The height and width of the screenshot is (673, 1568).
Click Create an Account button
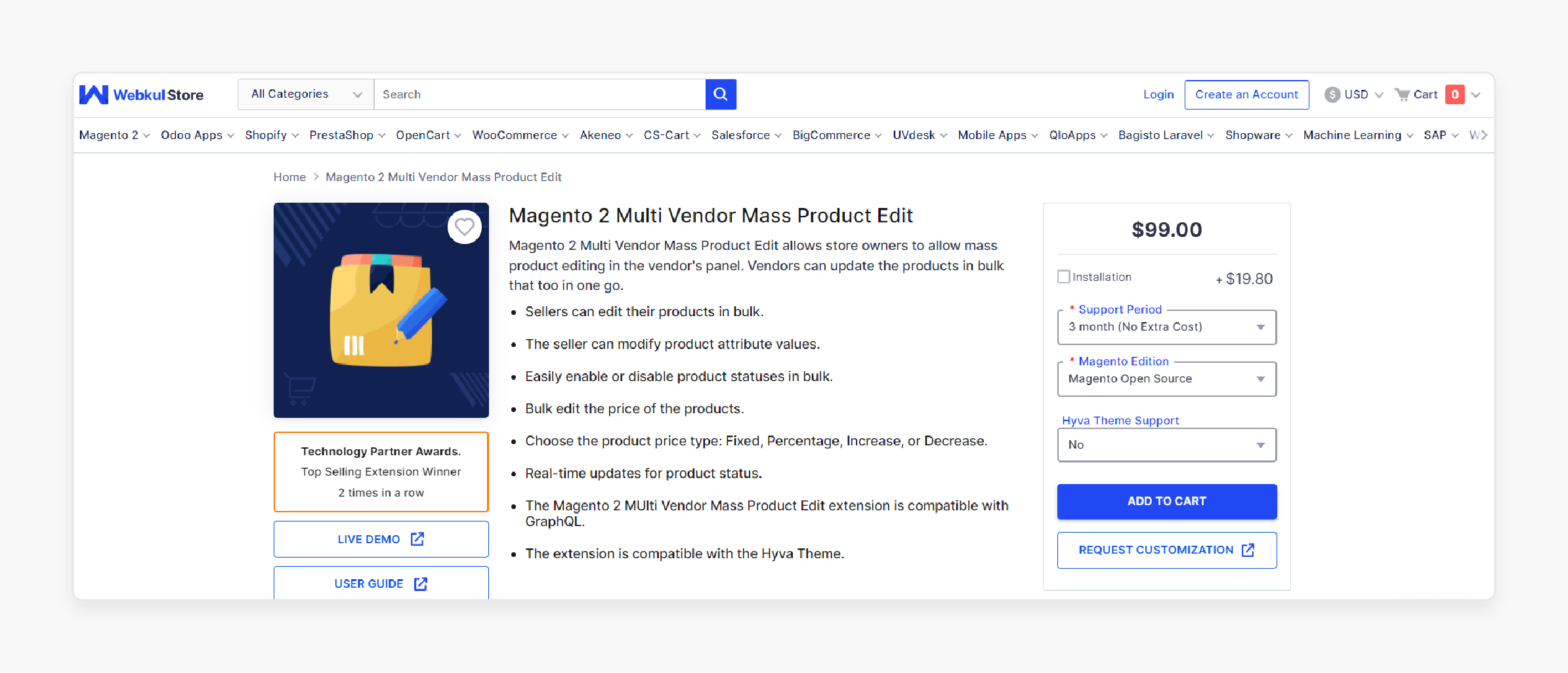pyautogui.click(x=1246, y=94)
